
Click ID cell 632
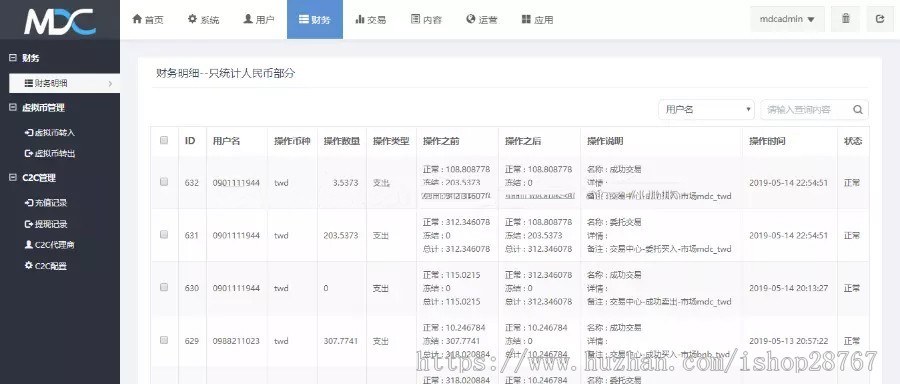192,183
